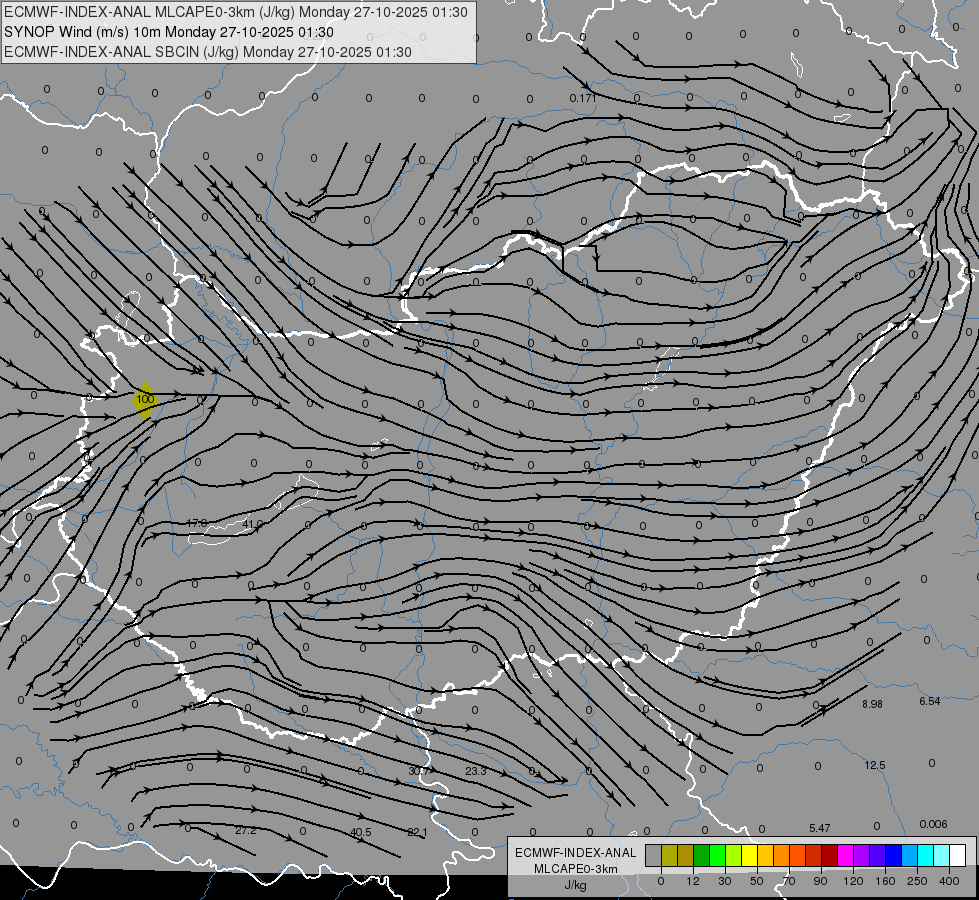Select the SBCIN (J/kg) header line
The height and width of the screenshot is (900, 979).
point(208,52)
